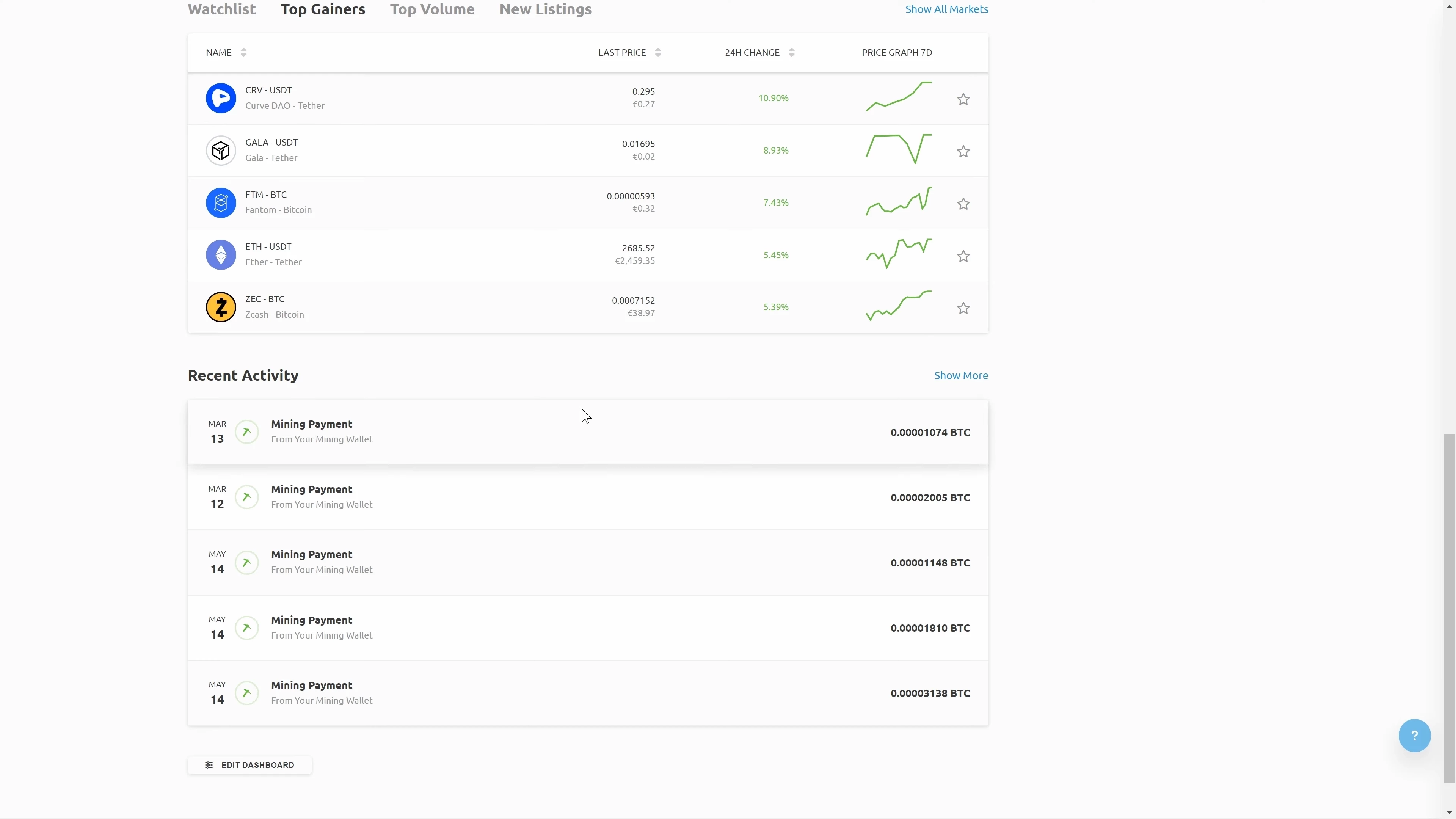Click the pickaxe icon on the 0.00003138 BTC payment
Image resolution: width=1456 pixels, height=819 pixels.
(x=246, y=693)
